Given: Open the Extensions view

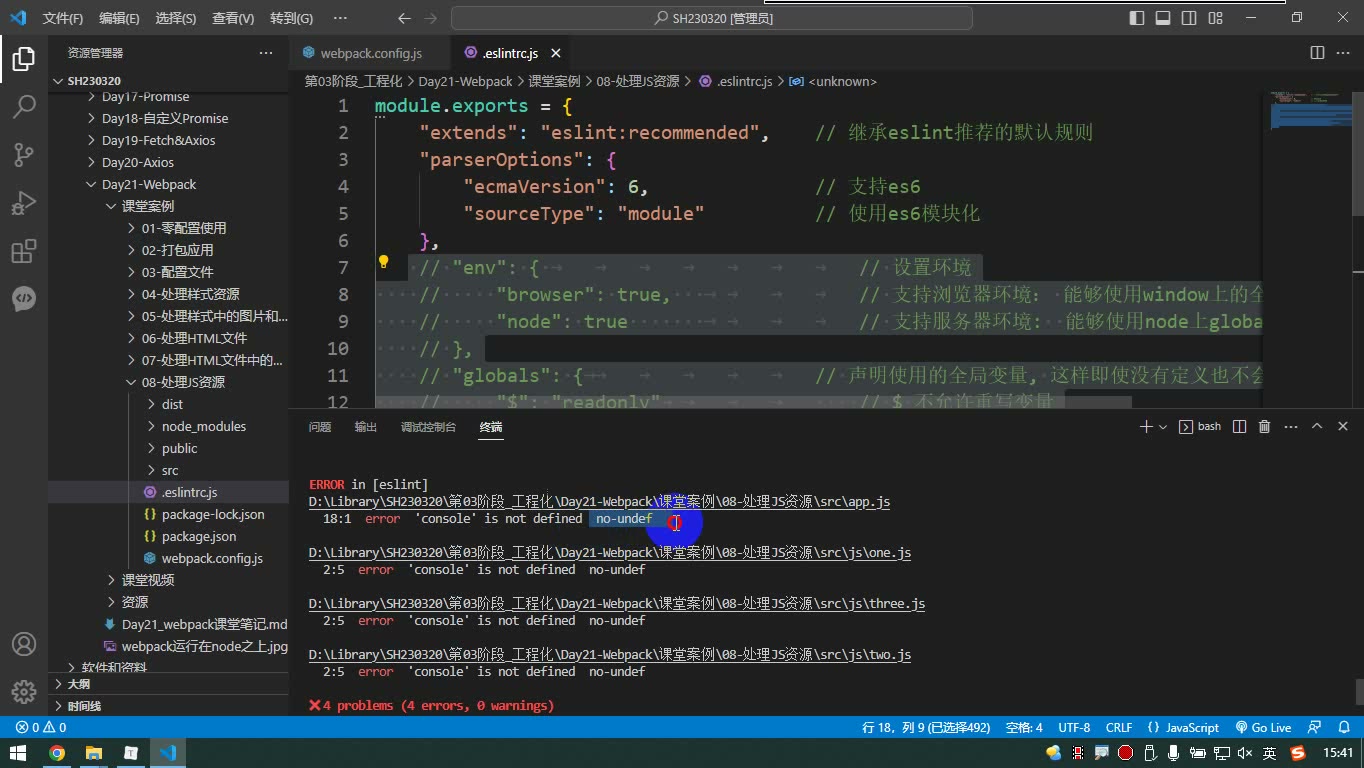Looking at the screenshot, I should pos(24,251).
